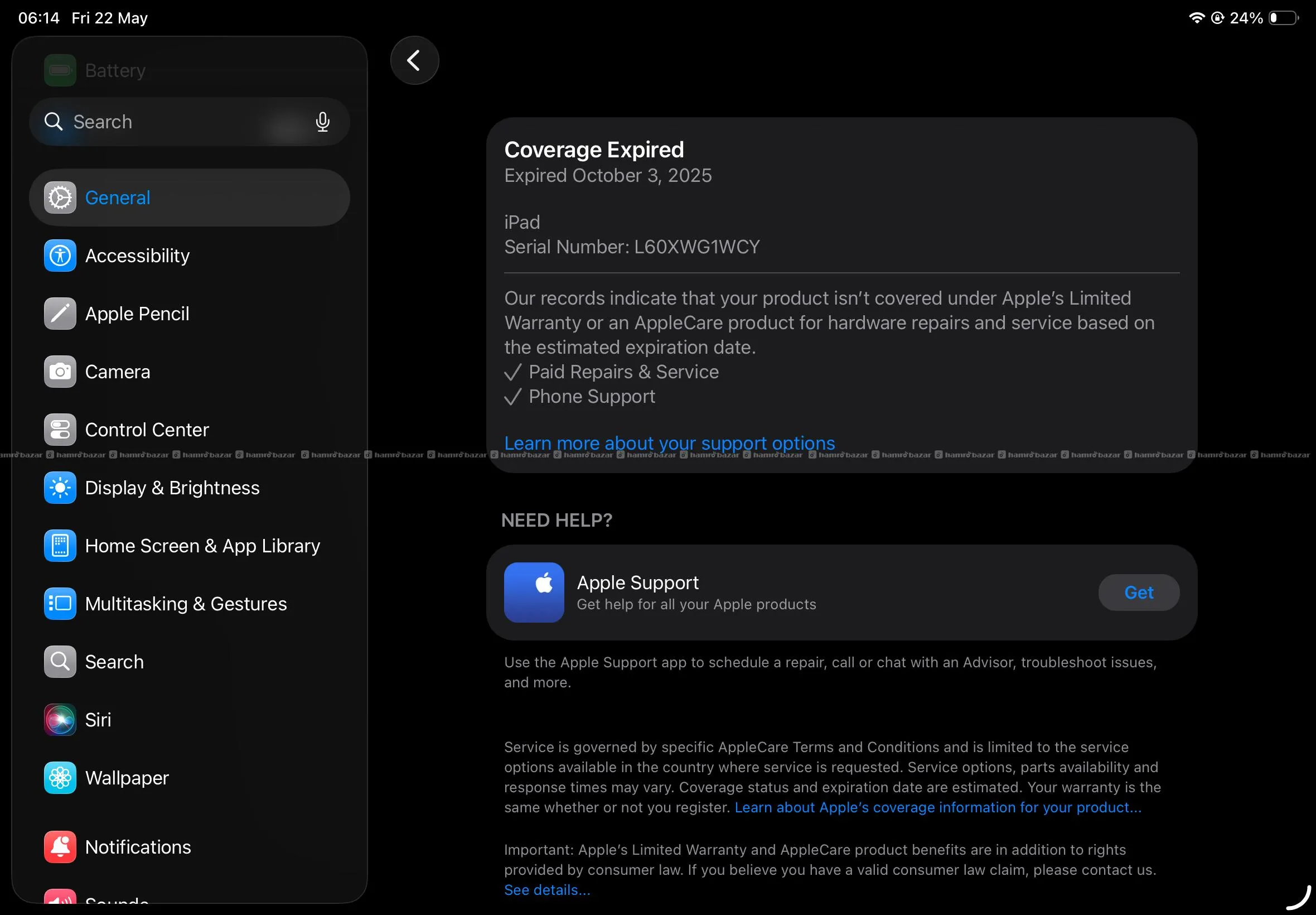Open the See details link
Viewport: 1316px width, 915px height.
(547, 890)
